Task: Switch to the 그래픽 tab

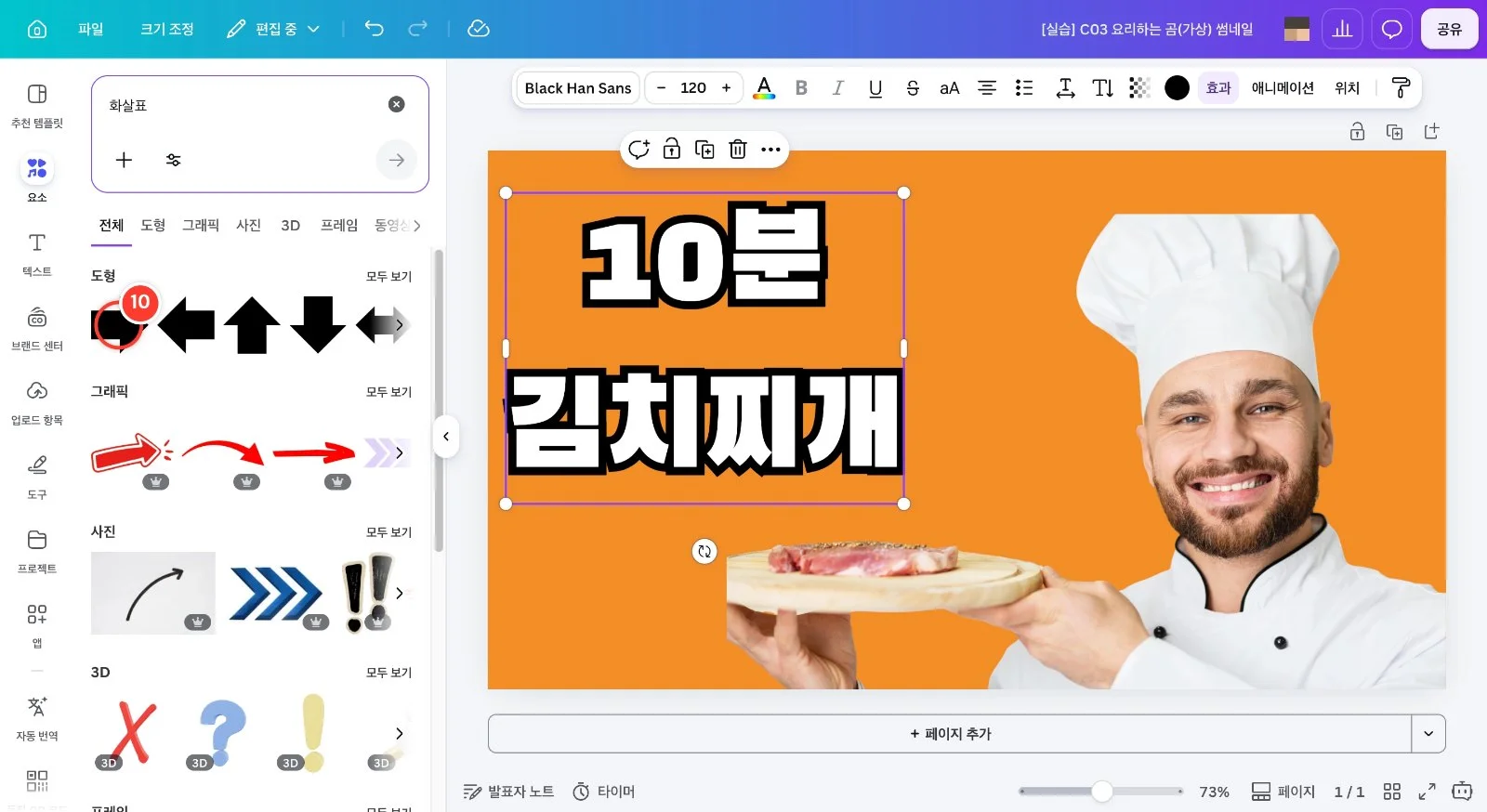Action: pos(201,226)
